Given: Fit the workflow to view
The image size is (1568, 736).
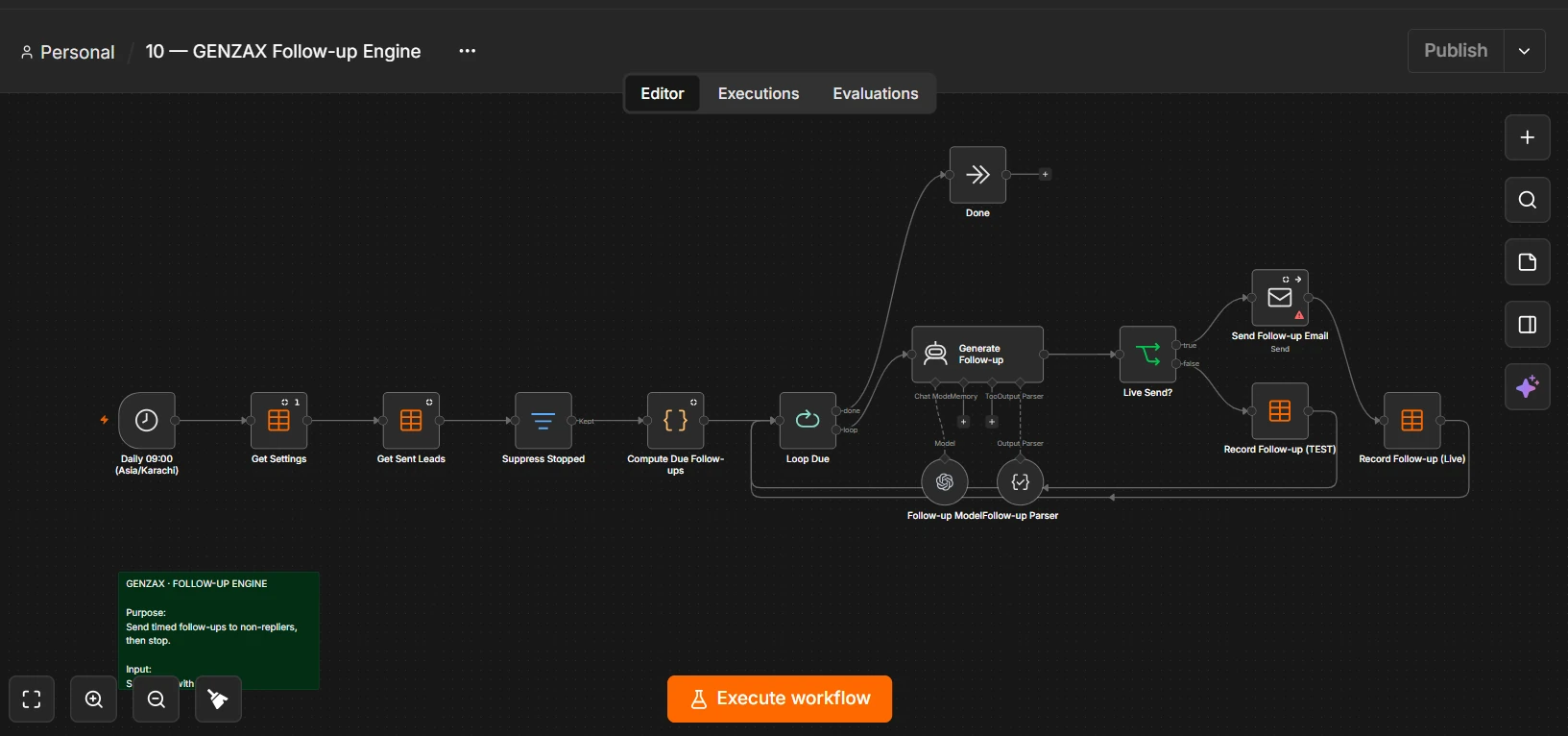Looking at the screenshot, I should 32,699.
